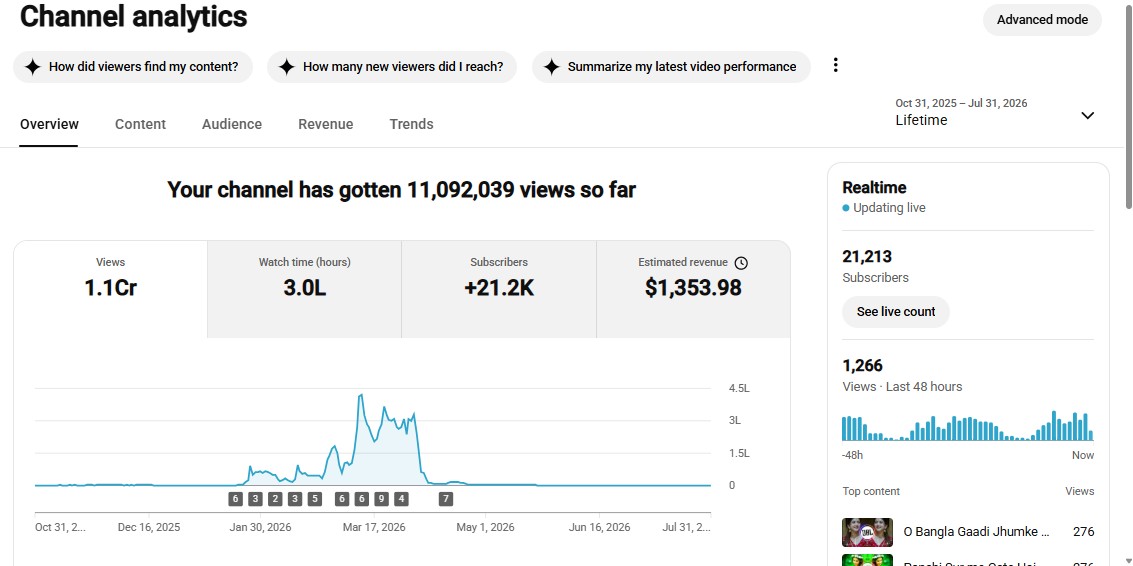Click the chart marker labeled 4
This screenshot has width=1133, height=566.
click(x=401, y=499)
